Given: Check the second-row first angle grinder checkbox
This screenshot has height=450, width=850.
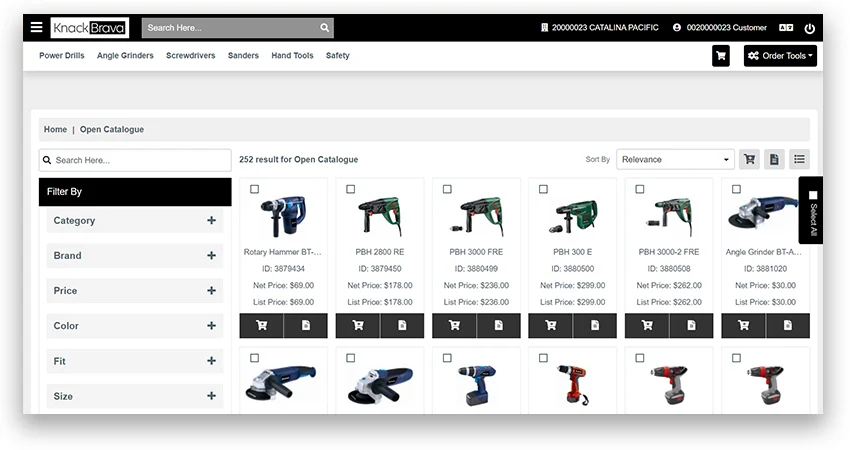Looking at the screenshot, I should pyautogui.click(x=254, y=358).
